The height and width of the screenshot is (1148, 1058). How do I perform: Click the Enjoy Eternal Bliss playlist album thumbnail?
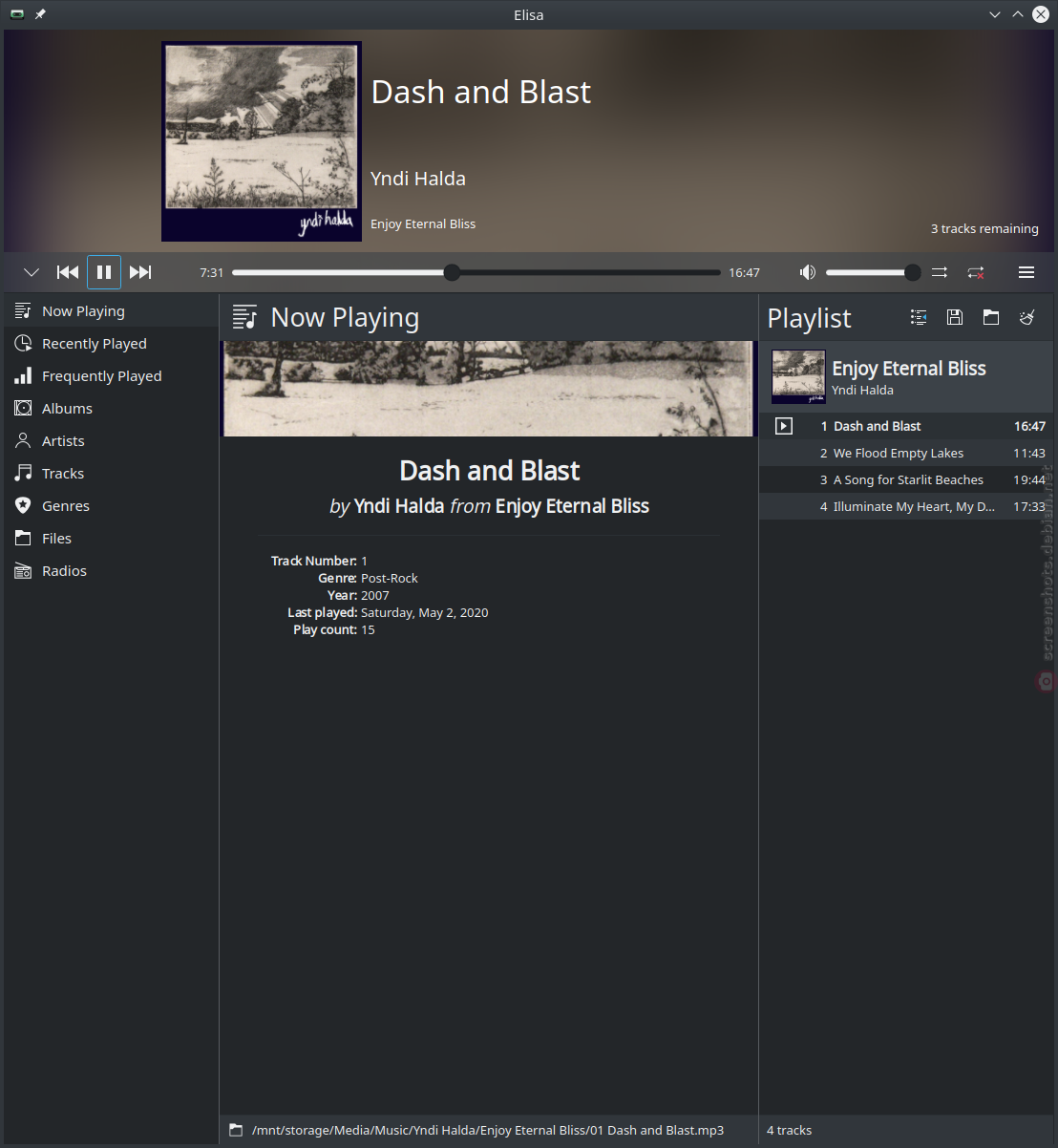pyautogui.click(x=798, y=376)
